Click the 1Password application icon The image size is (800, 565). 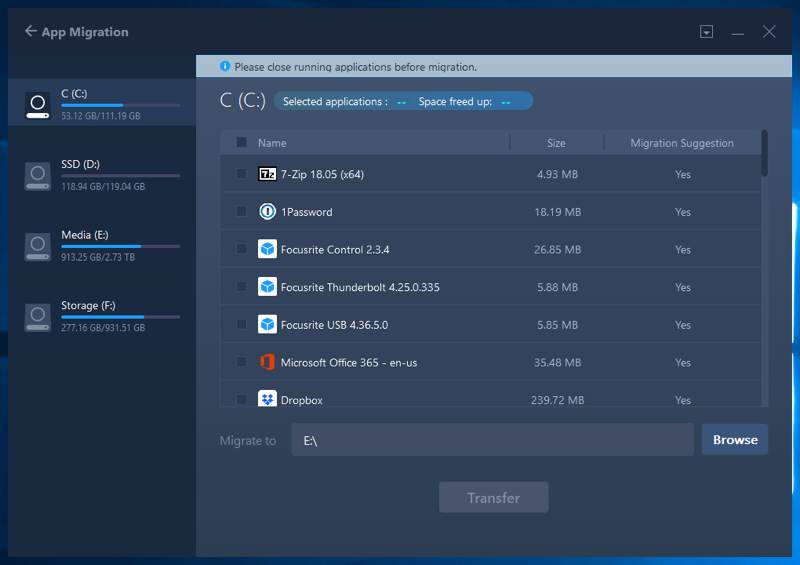point(267,211)
